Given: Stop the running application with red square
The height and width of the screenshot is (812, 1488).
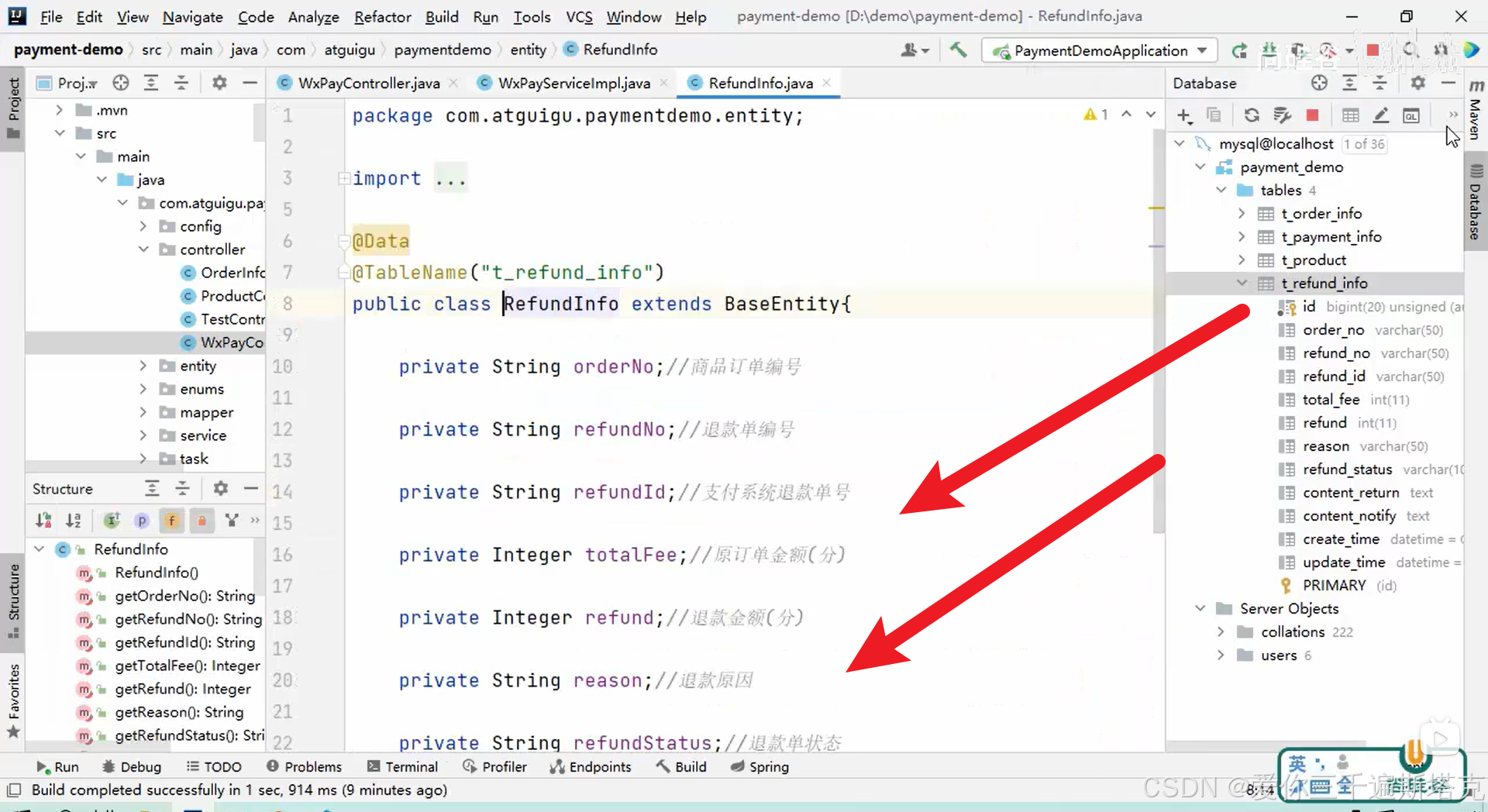Looking at the screenshot, I should (x=1373, y=50).
